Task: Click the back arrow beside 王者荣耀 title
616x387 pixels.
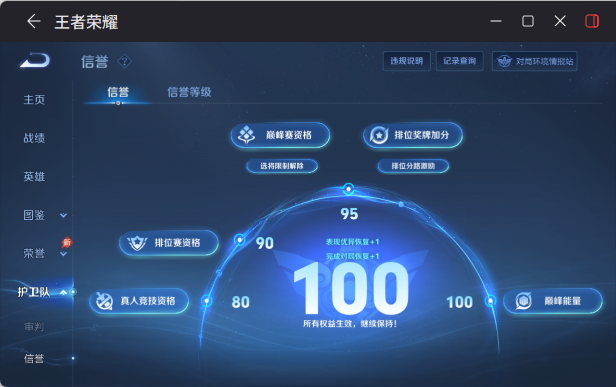Action: click(x=34, y=21)
